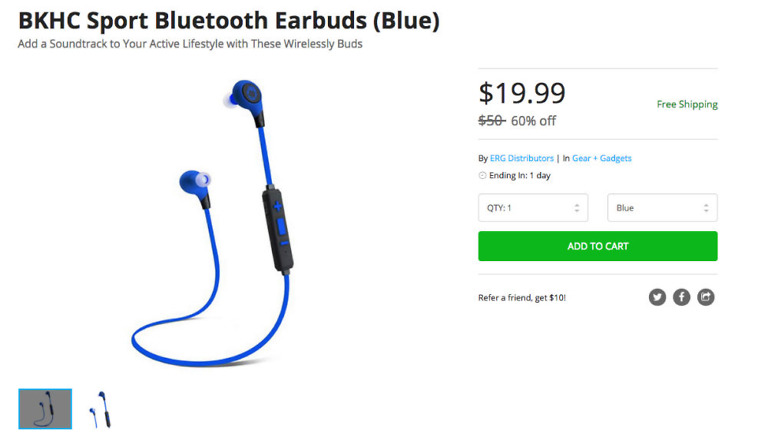Click the clock icon beside Ending In
Viewport: 768px width, 437px height.
point(482,175)
